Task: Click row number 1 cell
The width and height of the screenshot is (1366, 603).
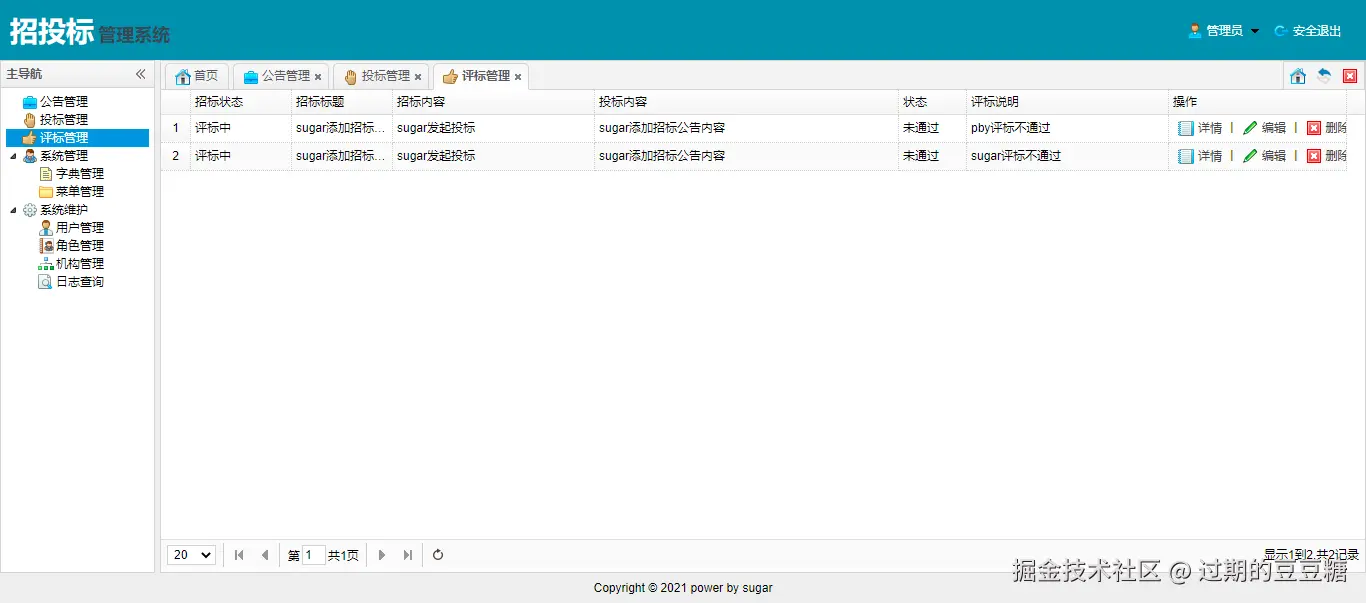Action: tap(176, 128)
